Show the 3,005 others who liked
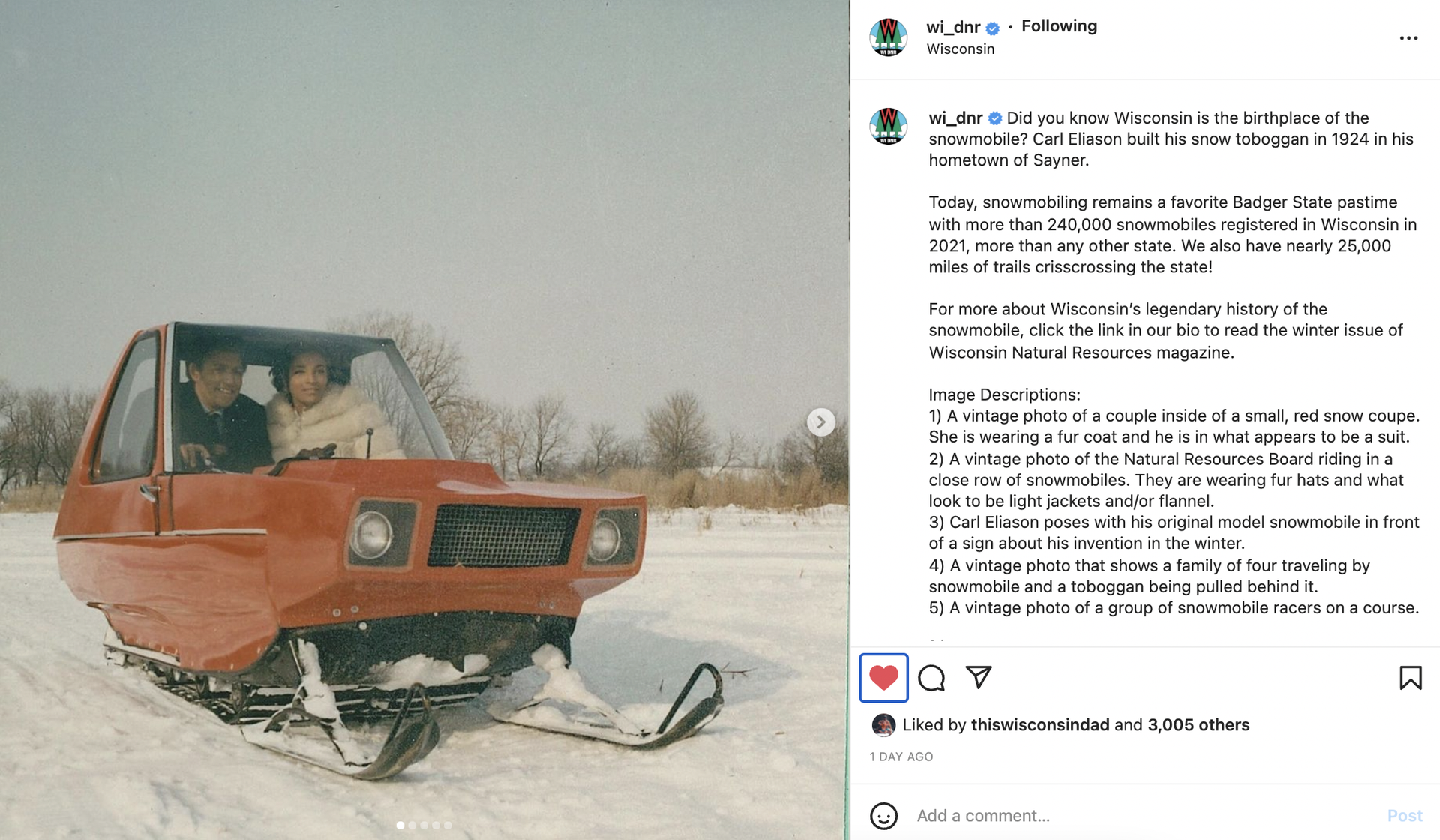Viewport: 1440px width, 840px height. (1198, 725)
